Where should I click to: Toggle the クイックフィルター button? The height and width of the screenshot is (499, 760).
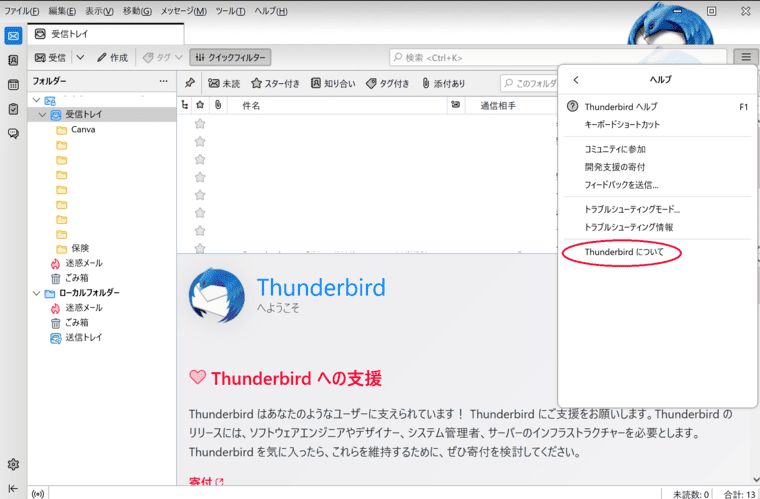point(230,57)
